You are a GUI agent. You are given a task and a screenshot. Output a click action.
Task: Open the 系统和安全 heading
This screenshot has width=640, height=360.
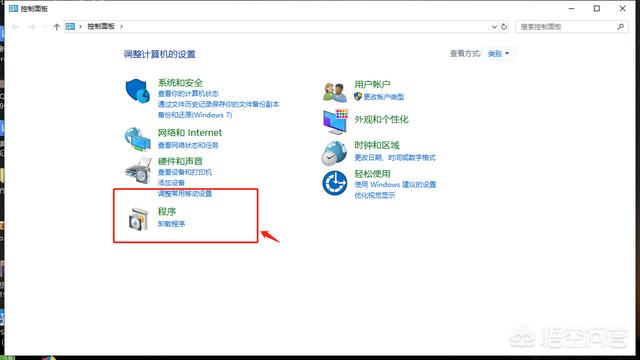pyautogui.click(x=180, y=83)
